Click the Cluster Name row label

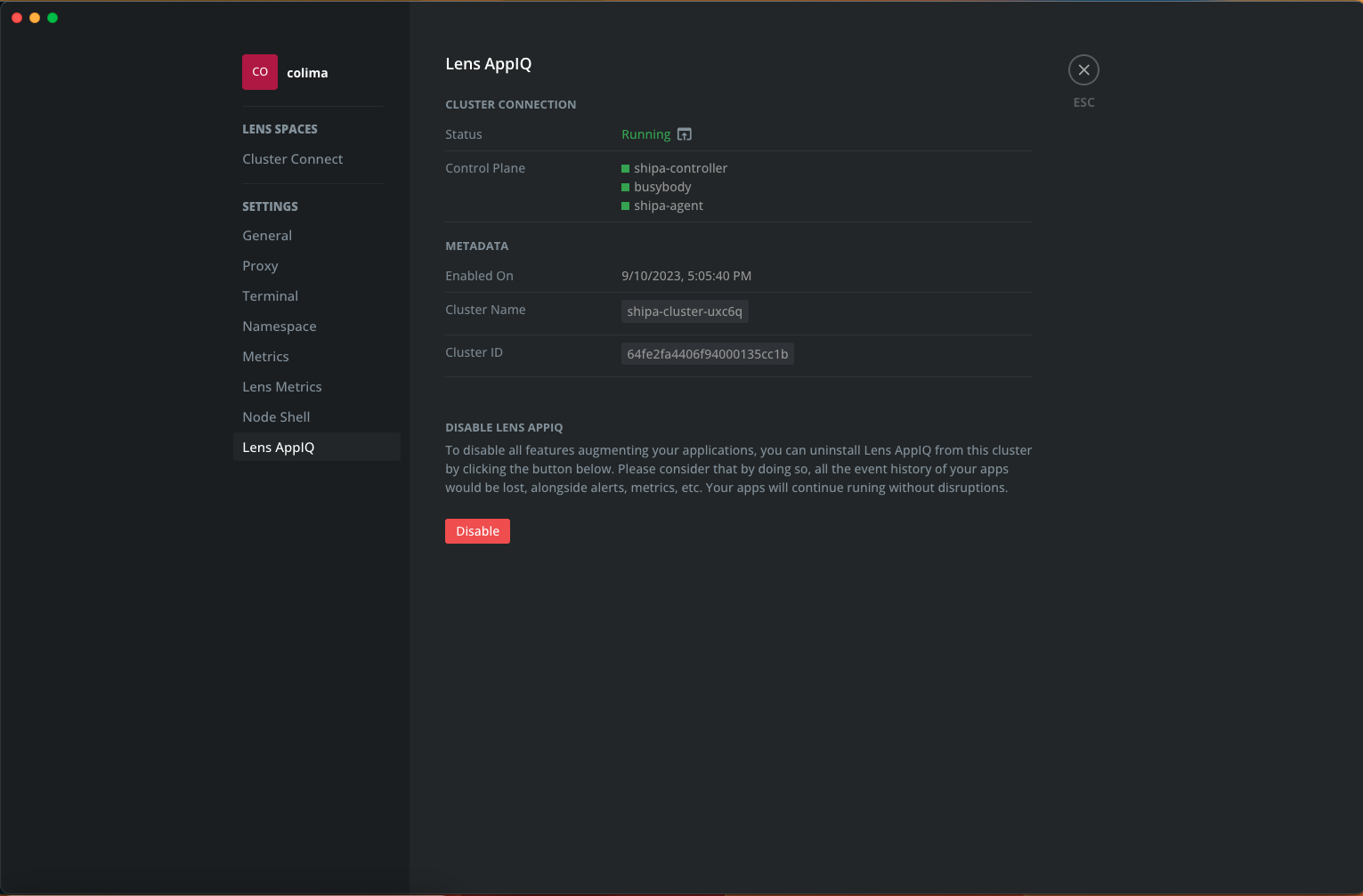point(485,310)
